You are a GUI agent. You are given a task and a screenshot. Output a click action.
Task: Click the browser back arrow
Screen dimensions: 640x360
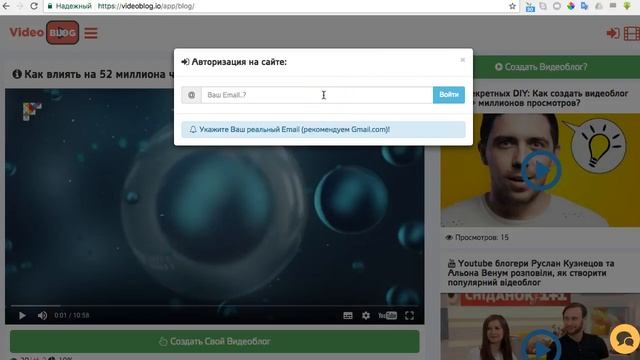[x=6, y=6]
